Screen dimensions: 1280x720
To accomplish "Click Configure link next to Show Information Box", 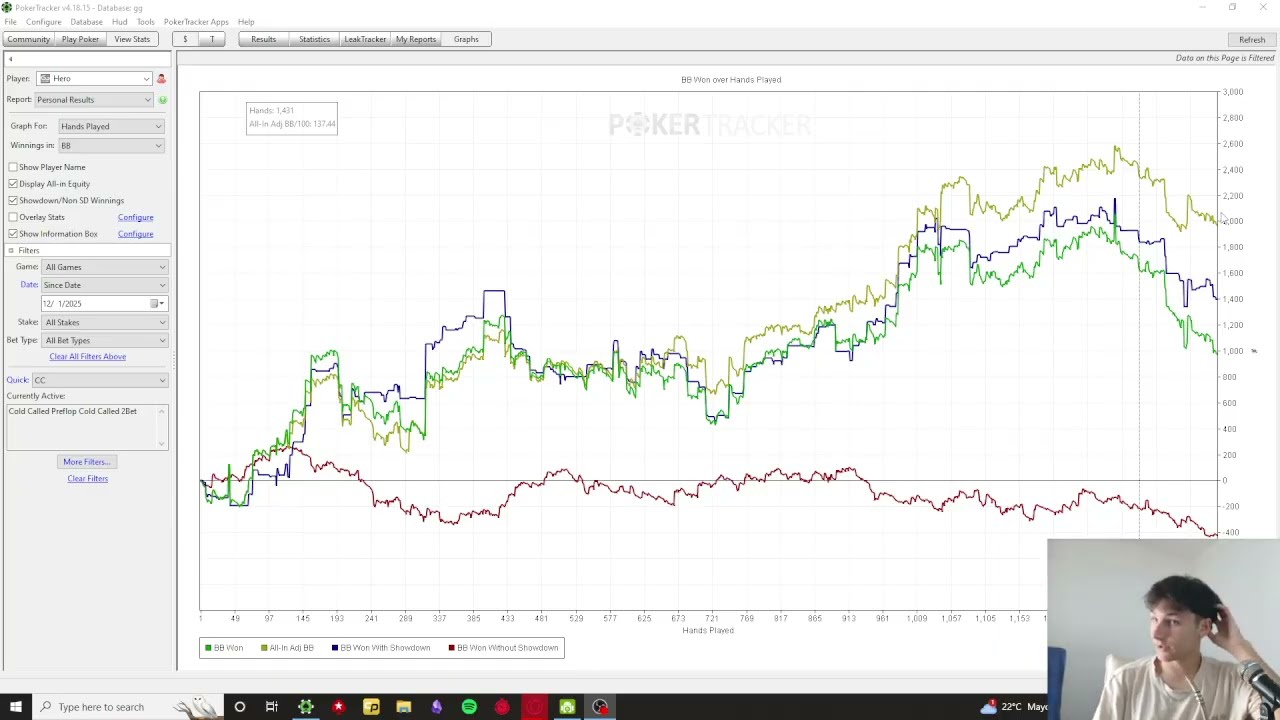I will (x=136, y=234).
